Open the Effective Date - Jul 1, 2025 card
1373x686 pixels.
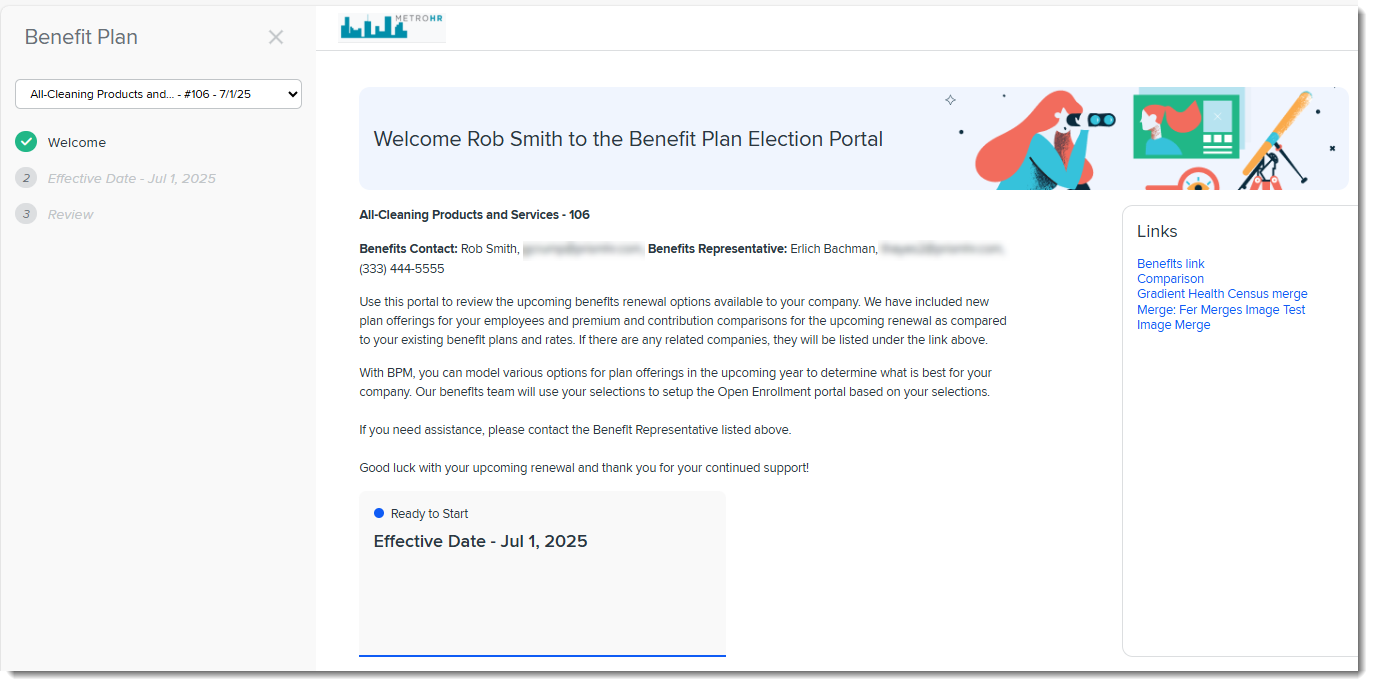click(x=542, y=573)
